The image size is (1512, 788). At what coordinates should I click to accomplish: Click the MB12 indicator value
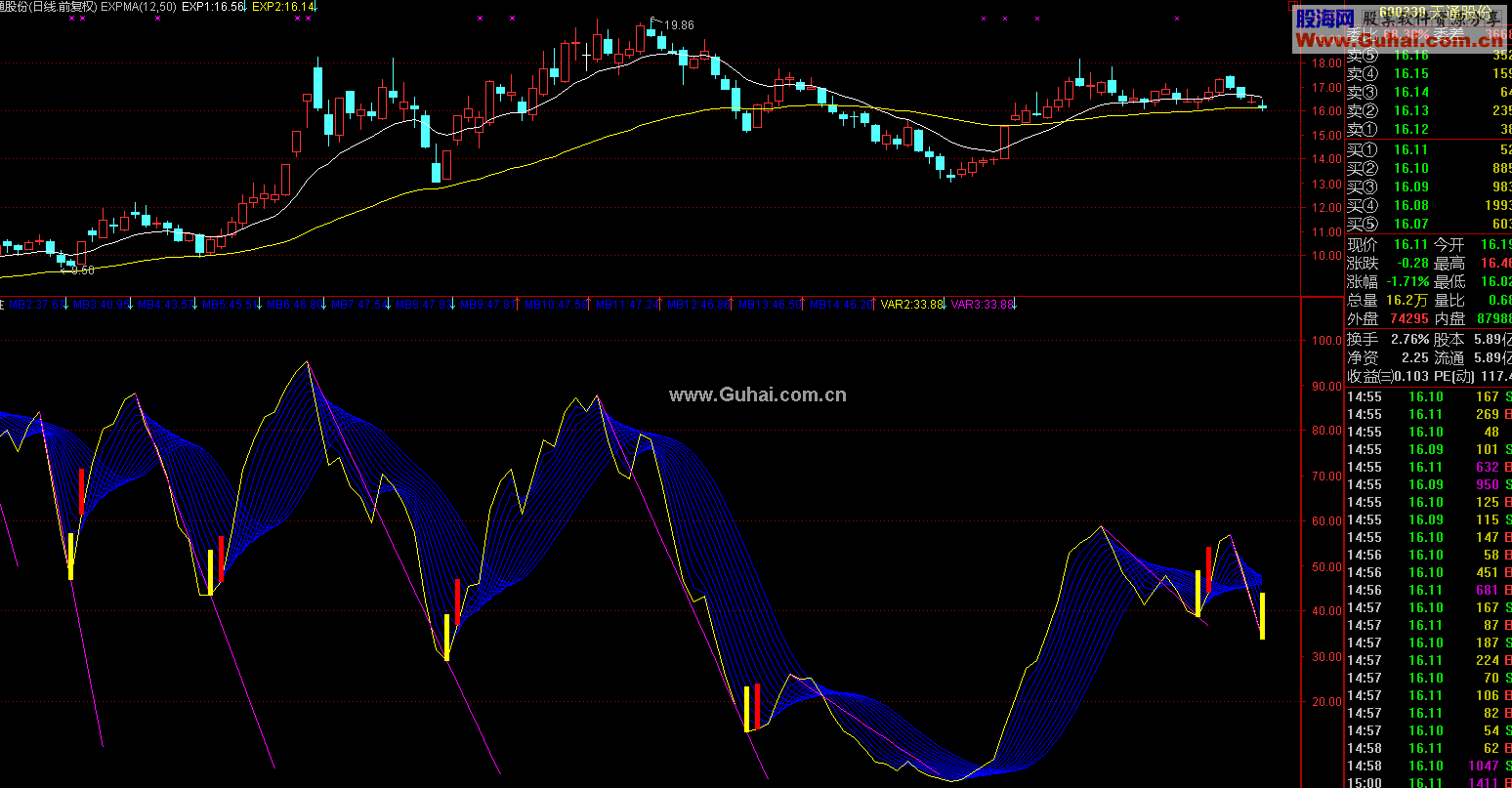[x=698, y=305]
